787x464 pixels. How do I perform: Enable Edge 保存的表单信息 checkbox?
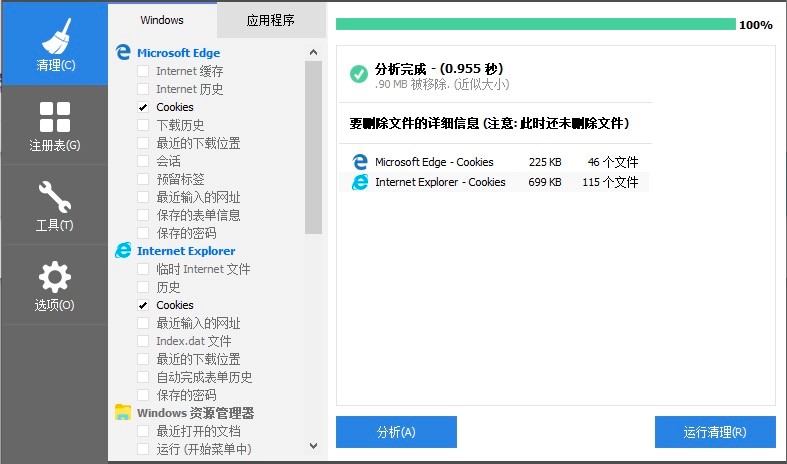[143, 215]
